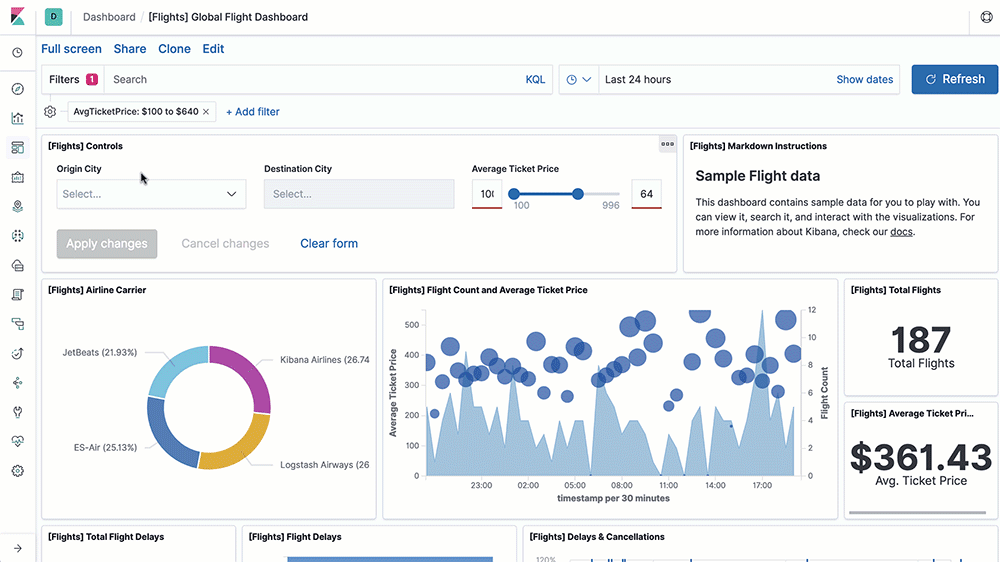This screenshot has height=562, width=1000.
Task: Select Edit from the dashboard menu
Action: click(x=213, y=49)
